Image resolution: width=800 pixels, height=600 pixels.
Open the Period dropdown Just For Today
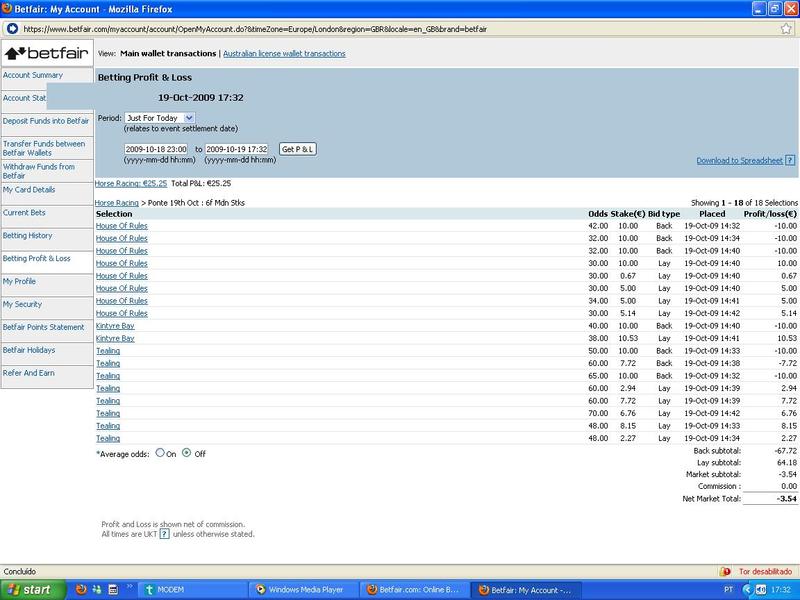[x=160, y=118]
